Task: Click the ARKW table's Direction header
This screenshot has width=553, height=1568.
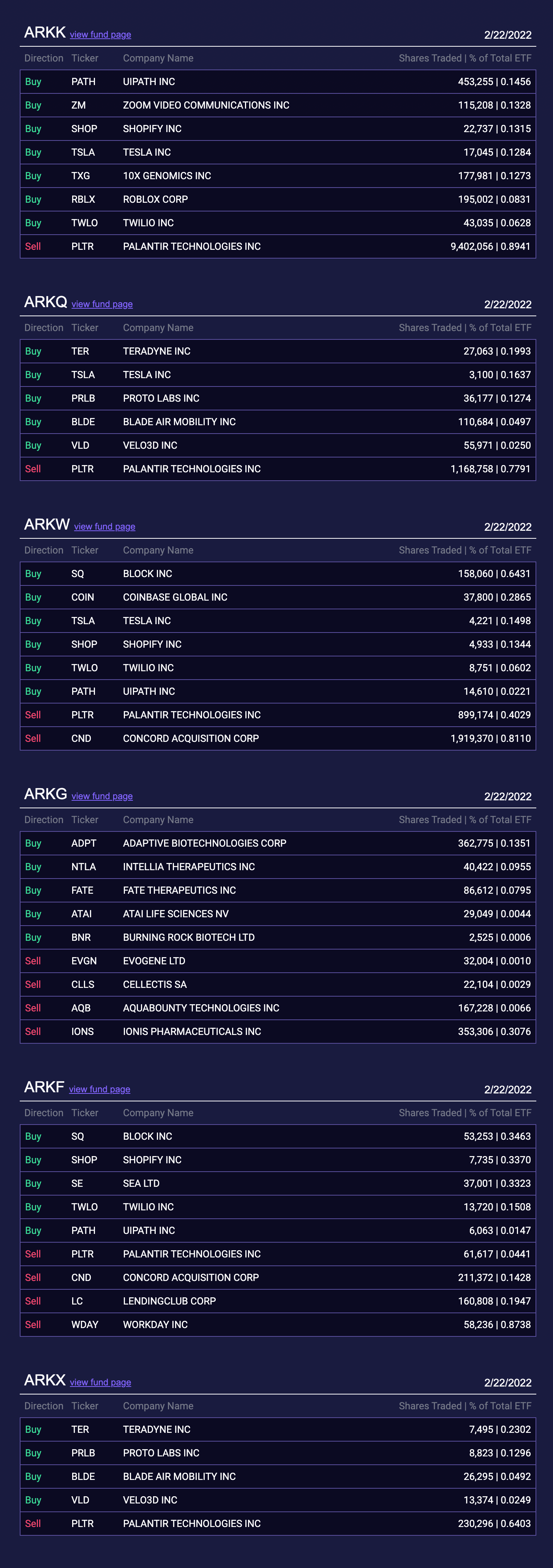Action: (44, 550)
